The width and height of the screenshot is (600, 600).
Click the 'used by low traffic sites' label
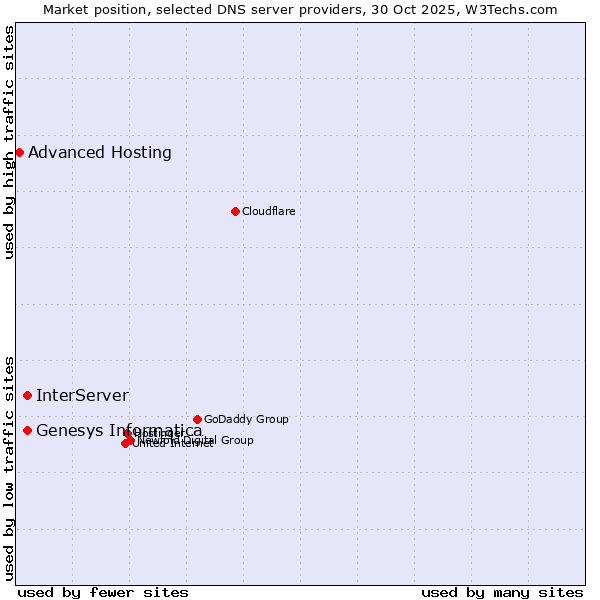click(x=9, y=467)
